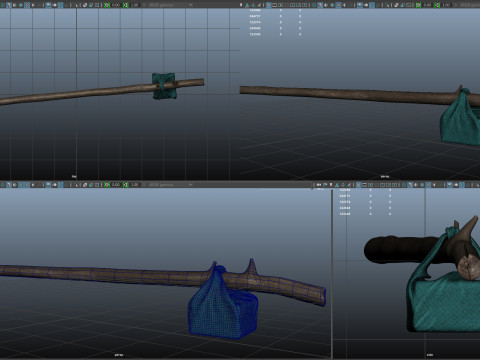Image resolution: width=480 pixels, height=360 pixels.
Task: Toggle X-ray active components in top-left view panel
Action: [91, 5]
